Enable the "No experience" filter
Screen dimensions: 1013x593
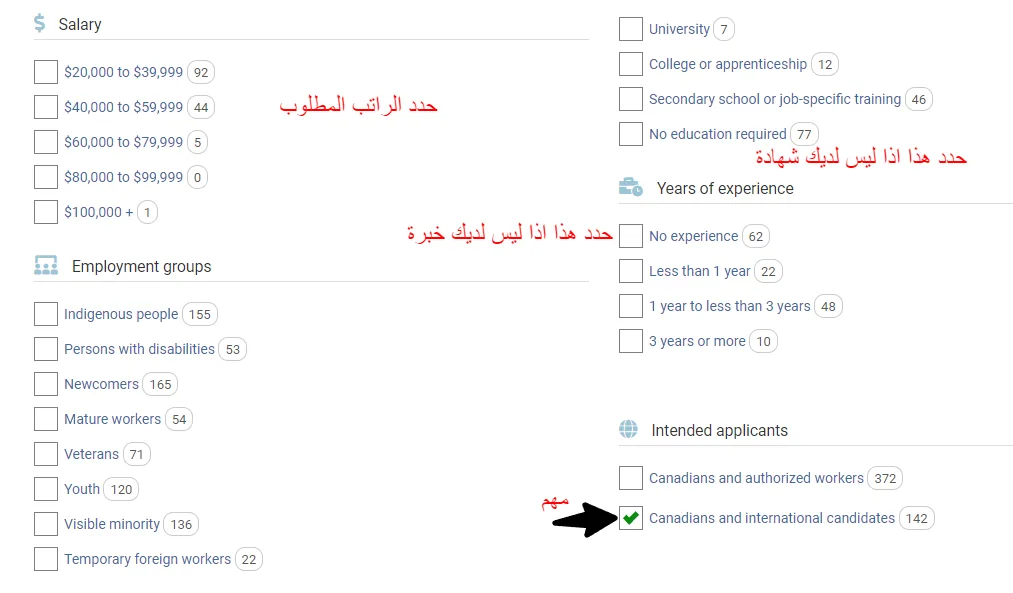[x=630, y=235]
